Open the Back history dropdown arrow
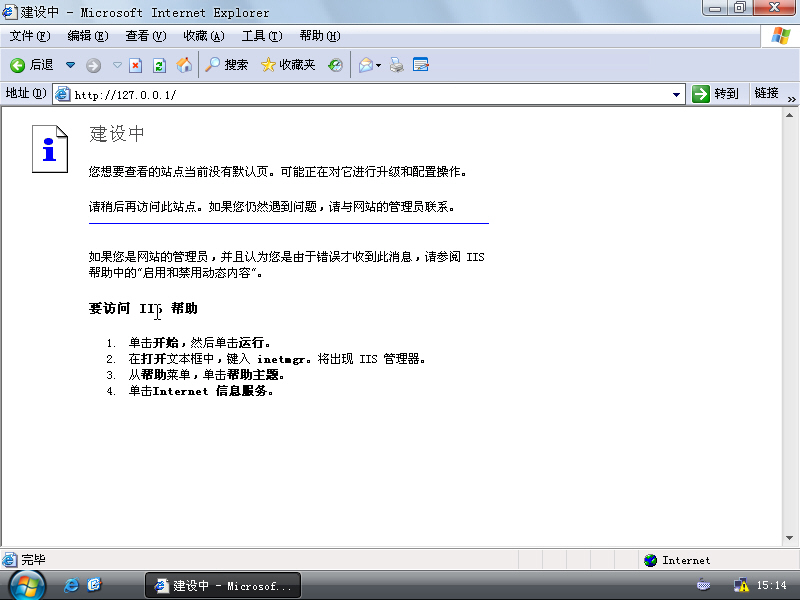The width and height of the screenshot is (800, 600). pyautogui.click(x=70, y=65)
